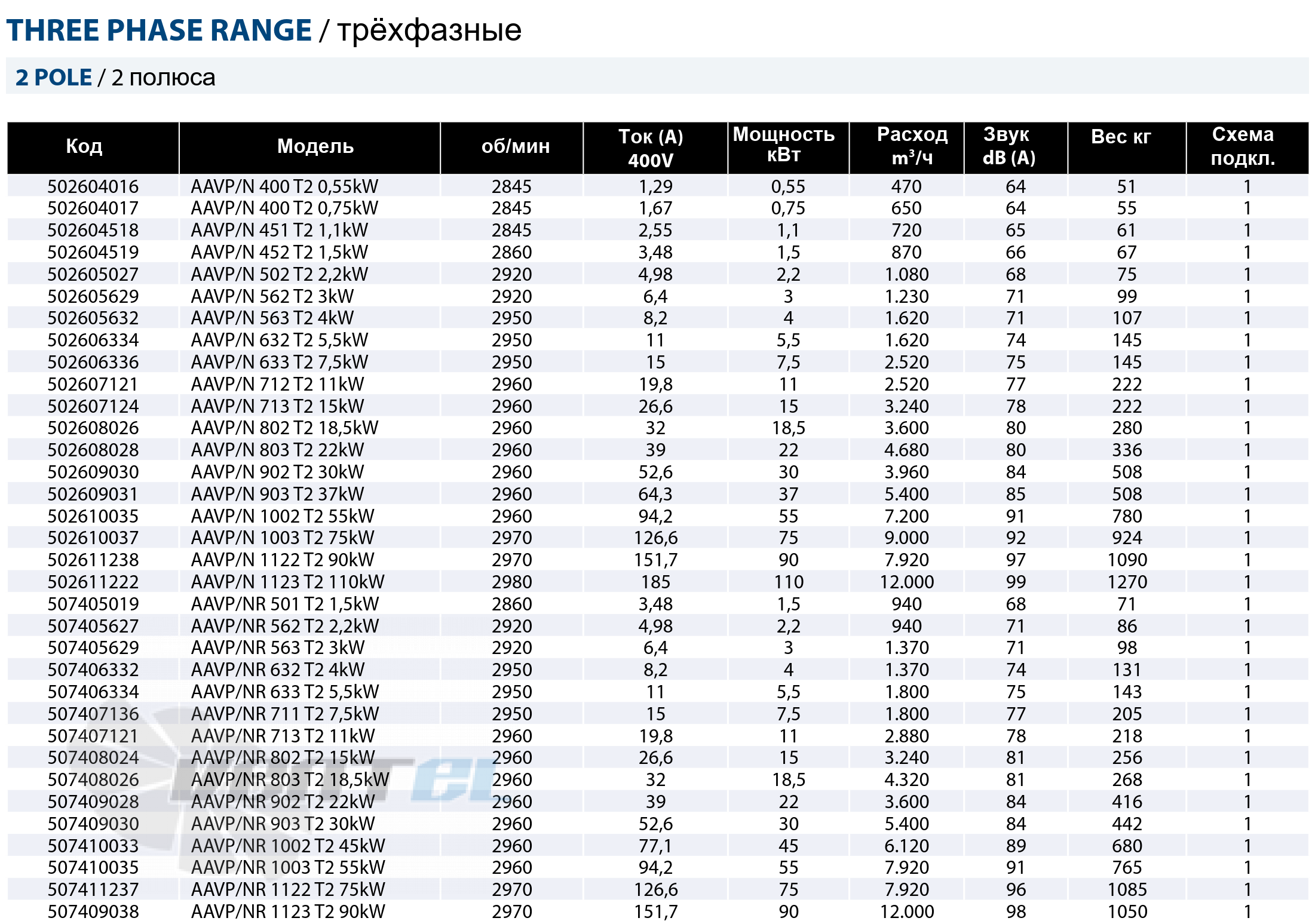The width and height of the screenshot is (1312, 924).
Task: Select code cell 502604518
Action: tap(93, 231)
